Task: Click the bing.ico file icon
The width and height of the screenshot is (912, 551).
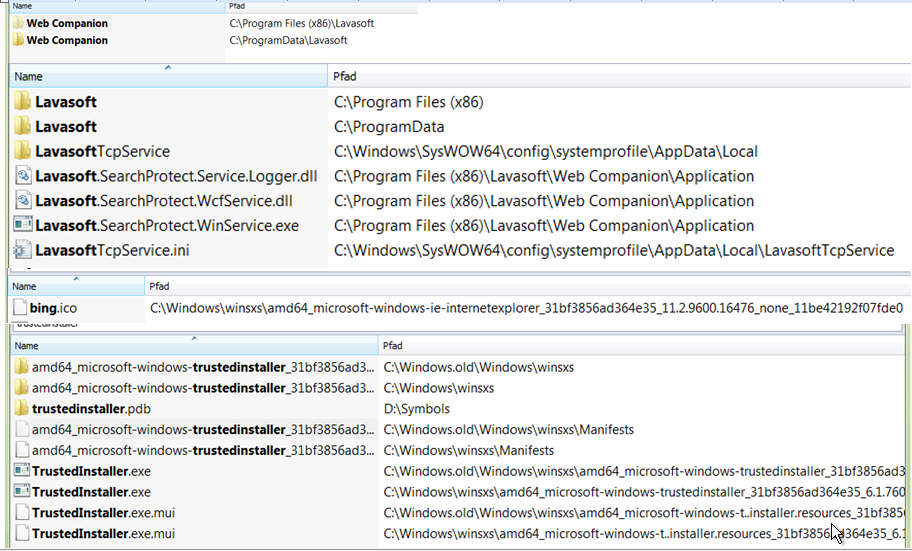Action: tap(20, 308)
